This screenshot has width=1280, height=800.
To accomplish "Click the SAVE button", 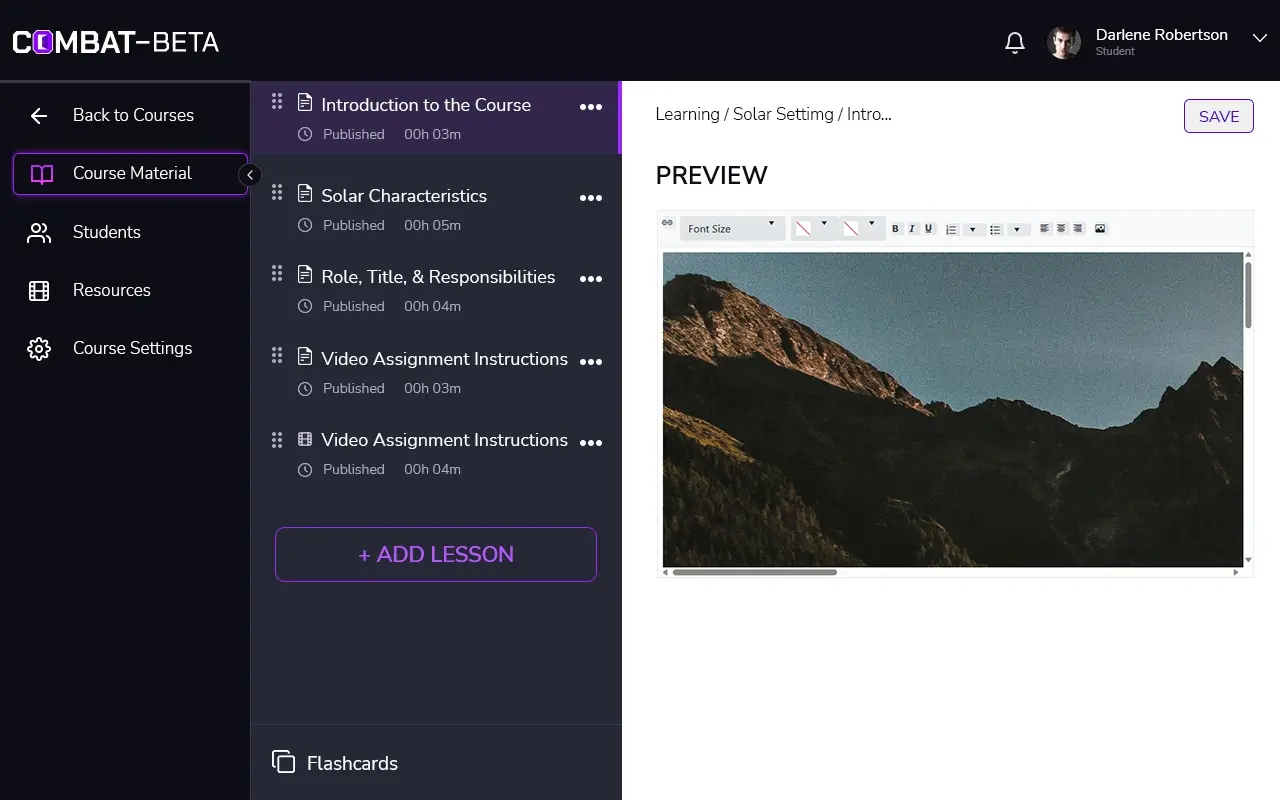I will click(1218, 116).
